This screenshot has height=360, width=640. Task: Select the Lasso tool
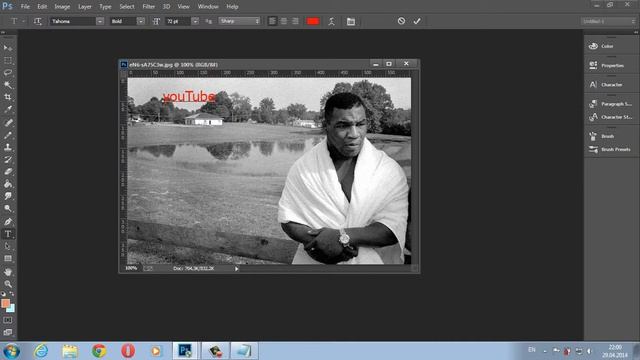[x=8, y=73]
